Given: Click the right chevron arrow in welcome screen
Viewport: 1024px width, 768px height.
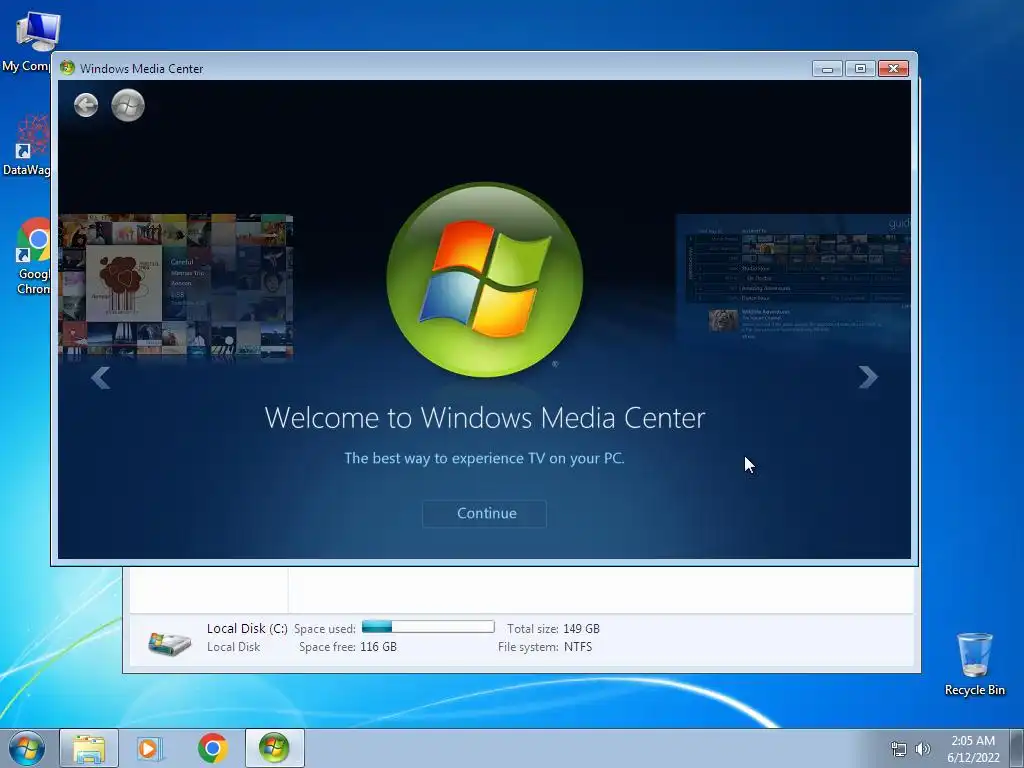Looking at the screenshot, I should coord(868,377).
